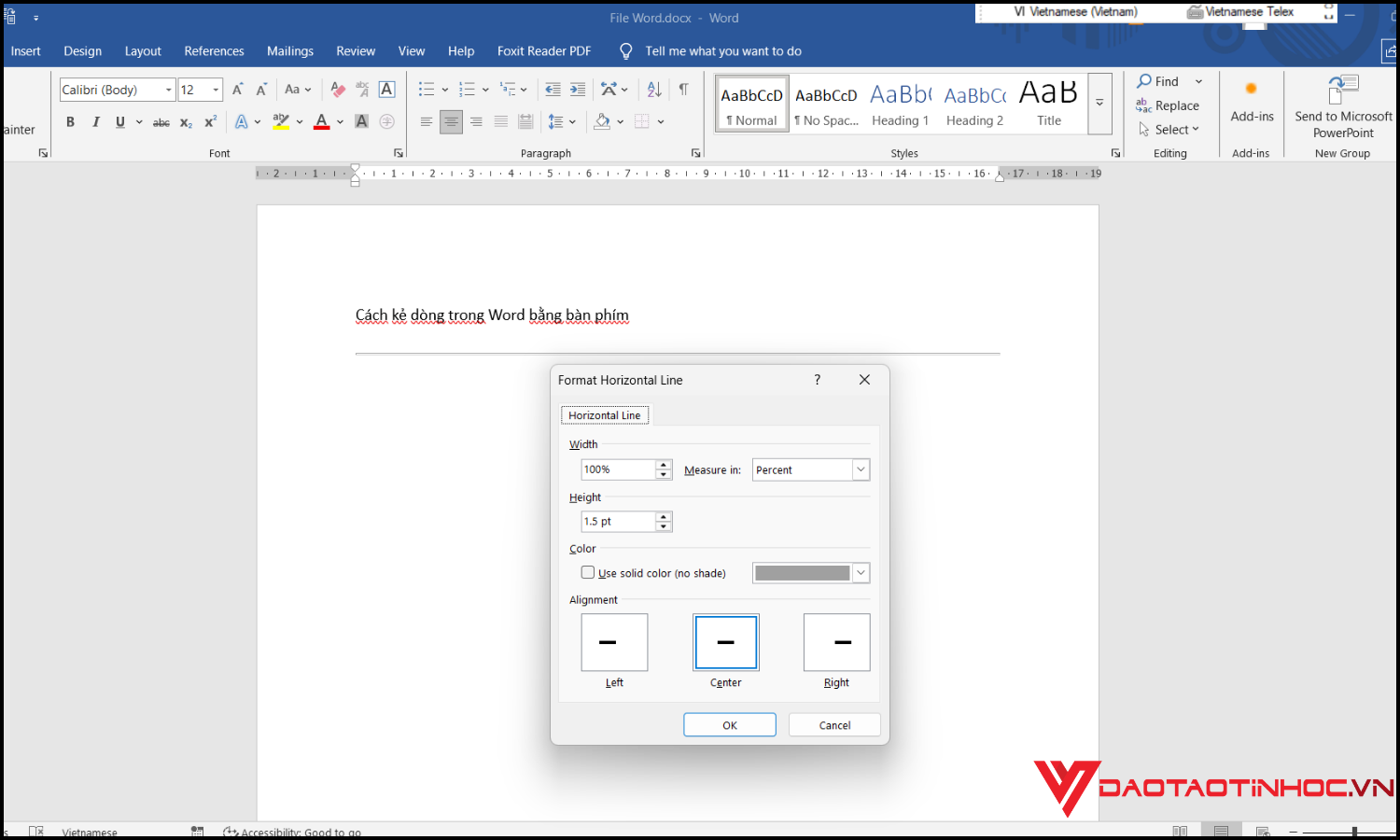Open the References ribbon tab
Screen dimensions: 1400x840
pos(214,51)
